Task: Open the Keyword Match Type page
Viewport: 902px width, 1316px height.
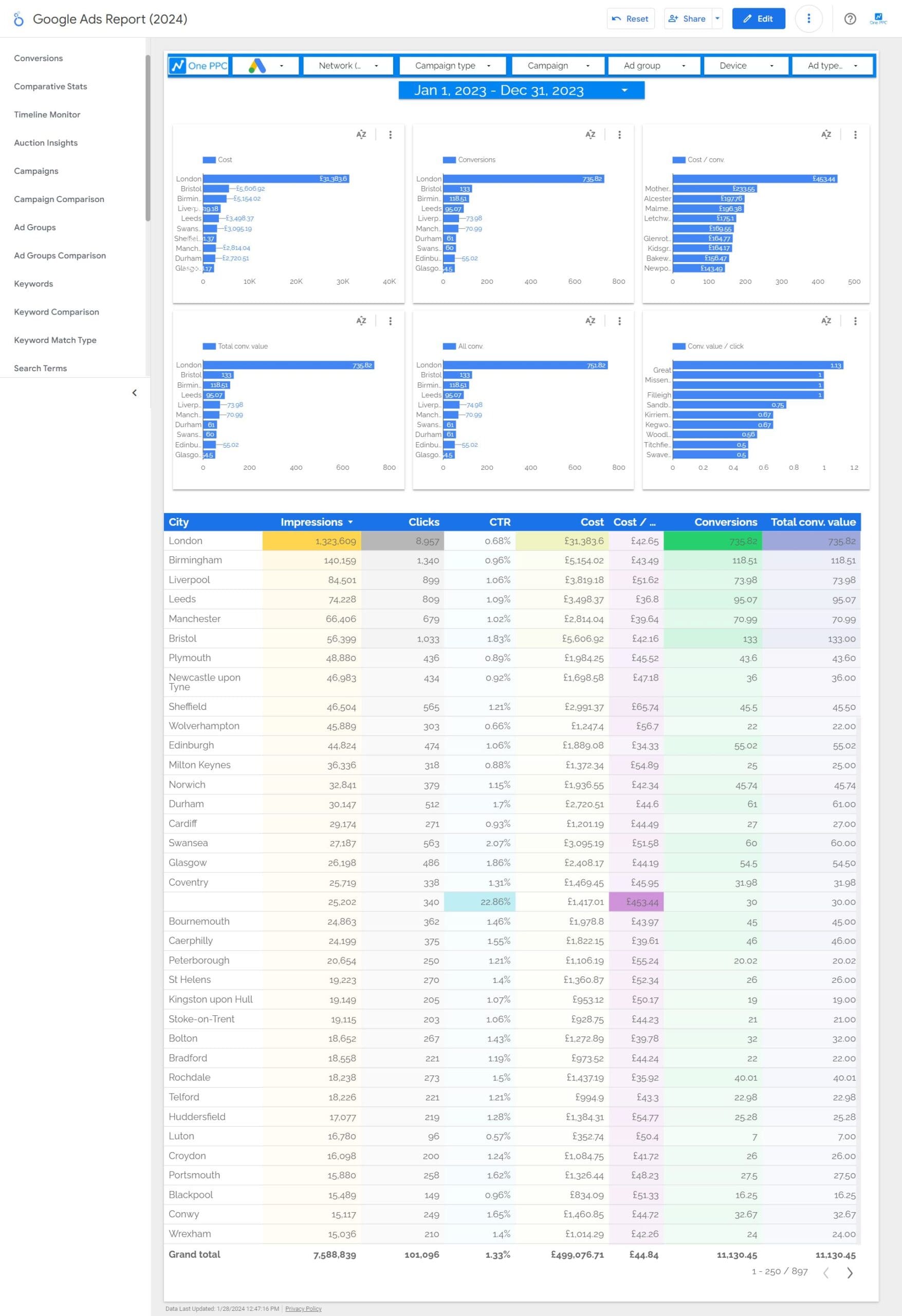Action: (x=55, y=340)
